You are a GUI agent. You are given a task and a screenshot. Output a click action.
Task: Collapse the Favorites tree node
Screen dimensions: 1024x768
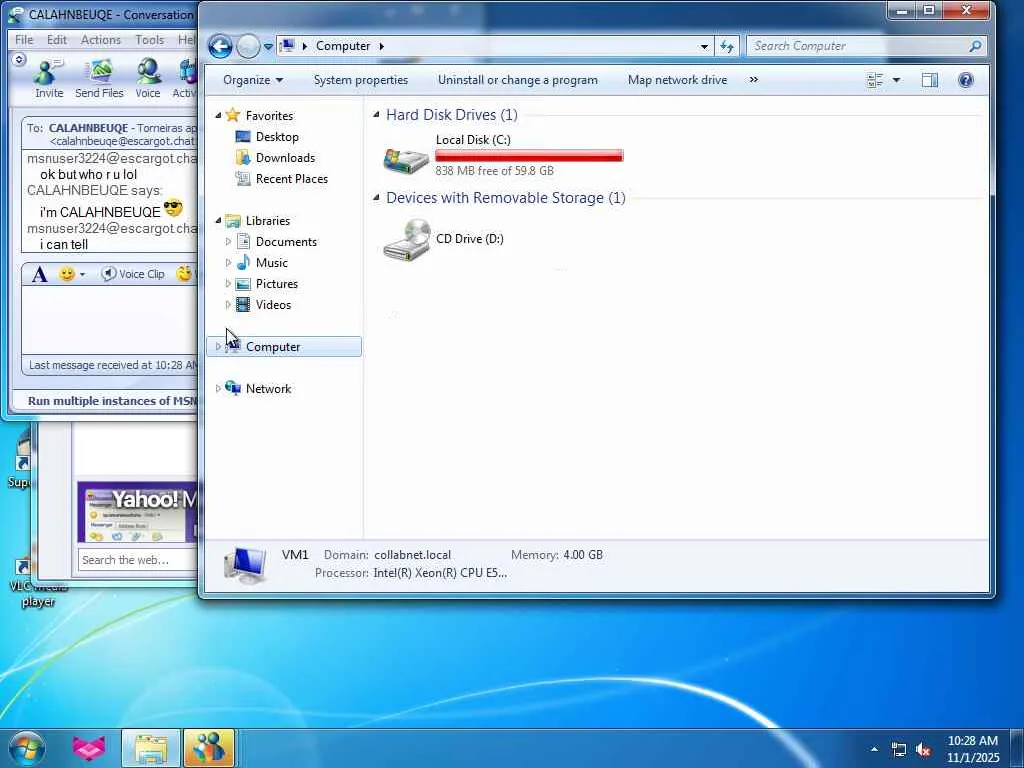point(218,116)
